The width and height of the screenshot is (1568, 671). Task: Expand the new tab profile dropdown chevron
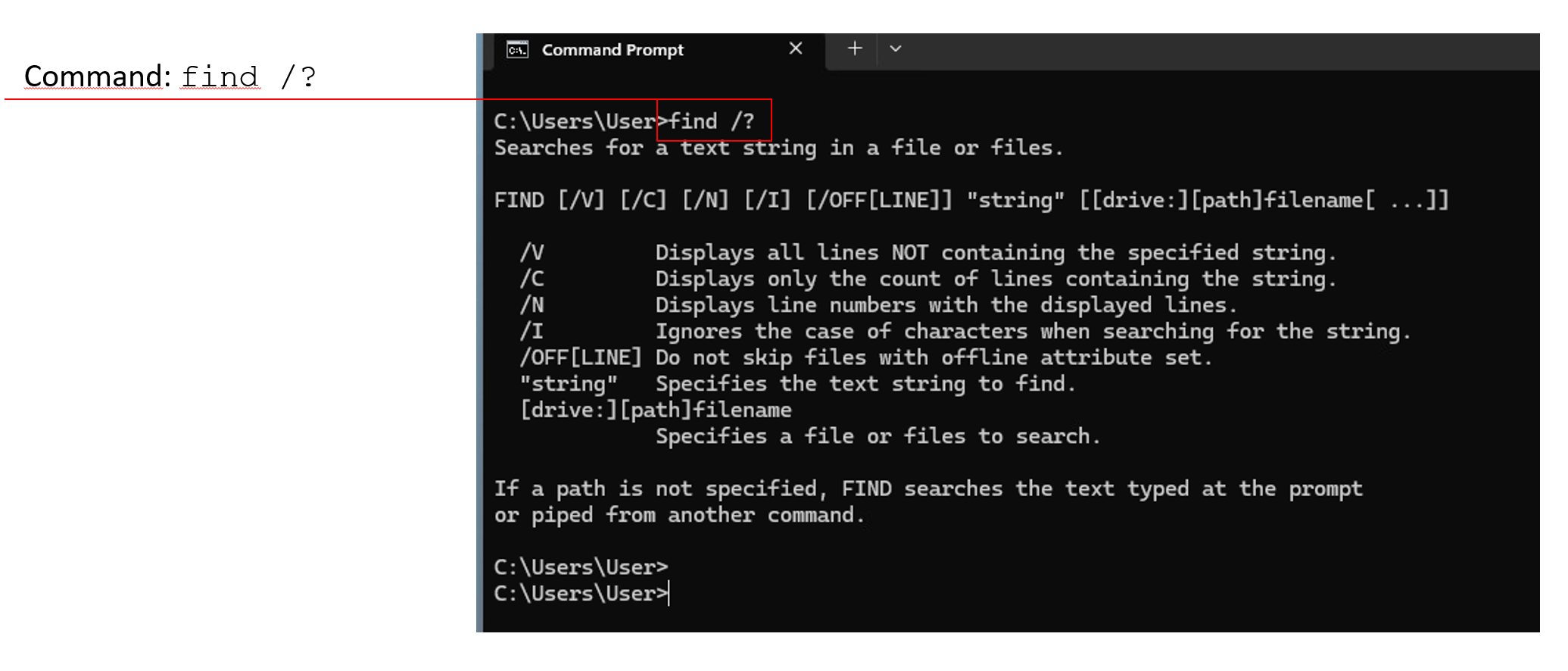895,49
